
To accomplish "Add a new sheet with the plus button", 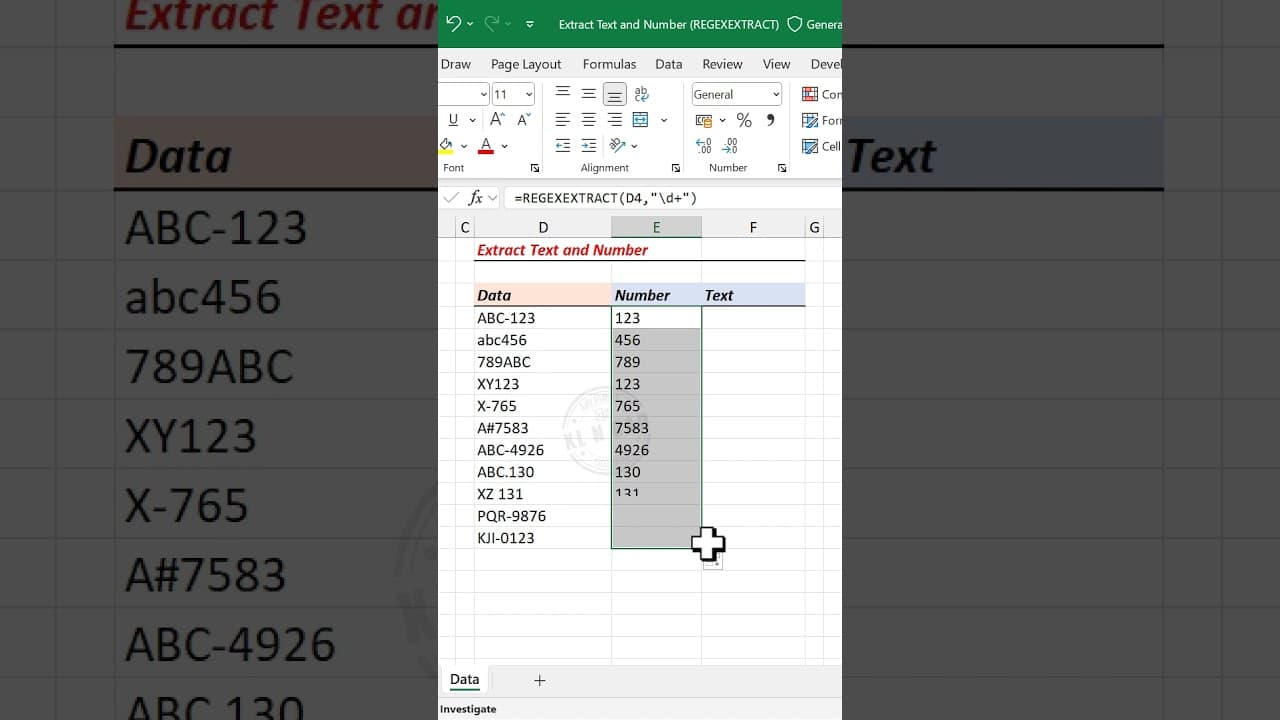I will [x=540, y=680].
